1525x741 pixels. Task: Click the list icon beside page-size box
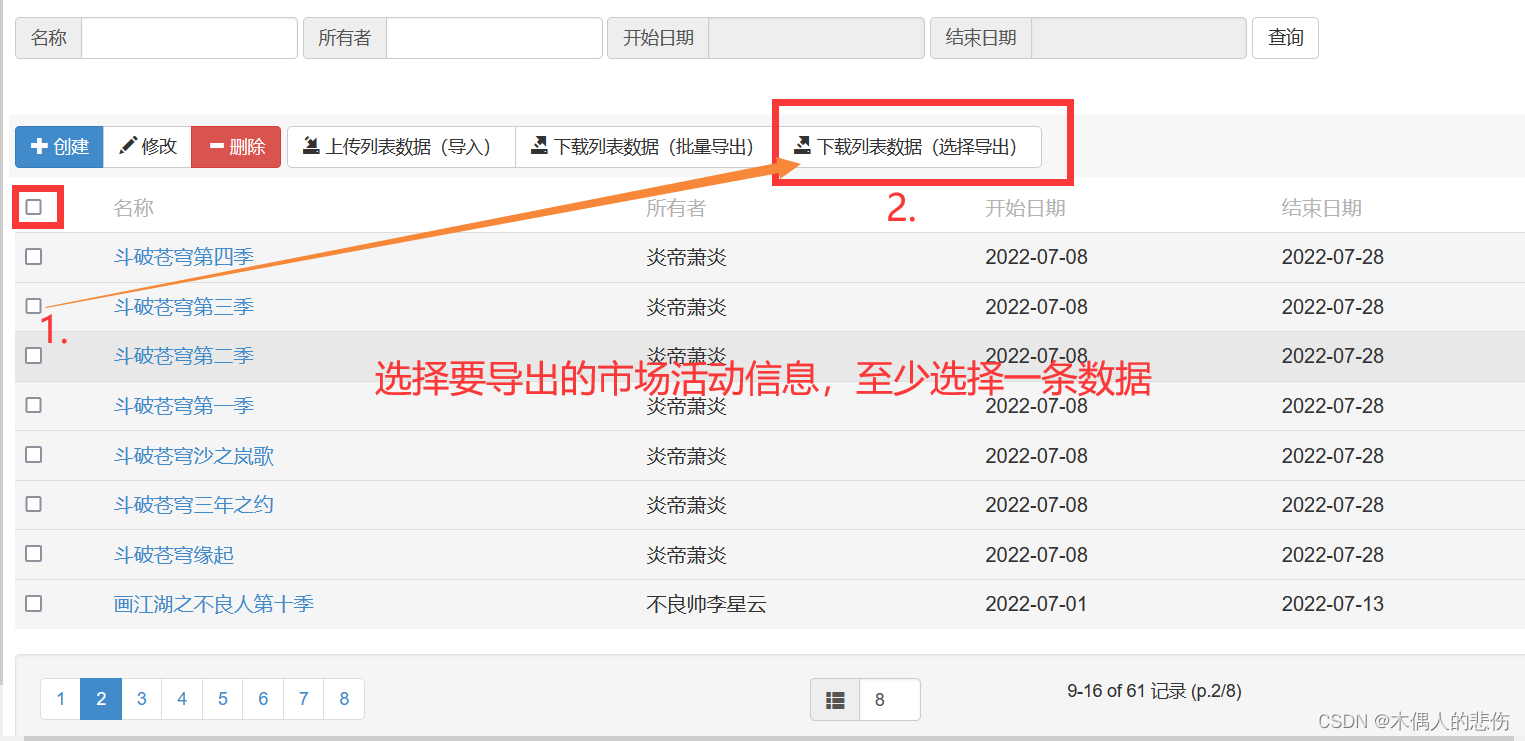pyautogui.click(x=835, y=700)
